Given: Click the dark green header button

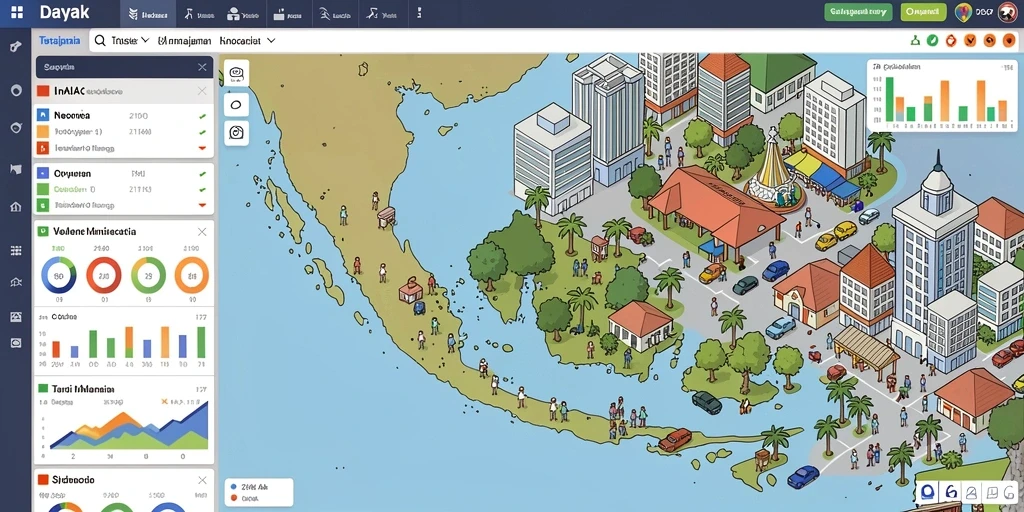Looking at the screenshot, I should point(857,12).
